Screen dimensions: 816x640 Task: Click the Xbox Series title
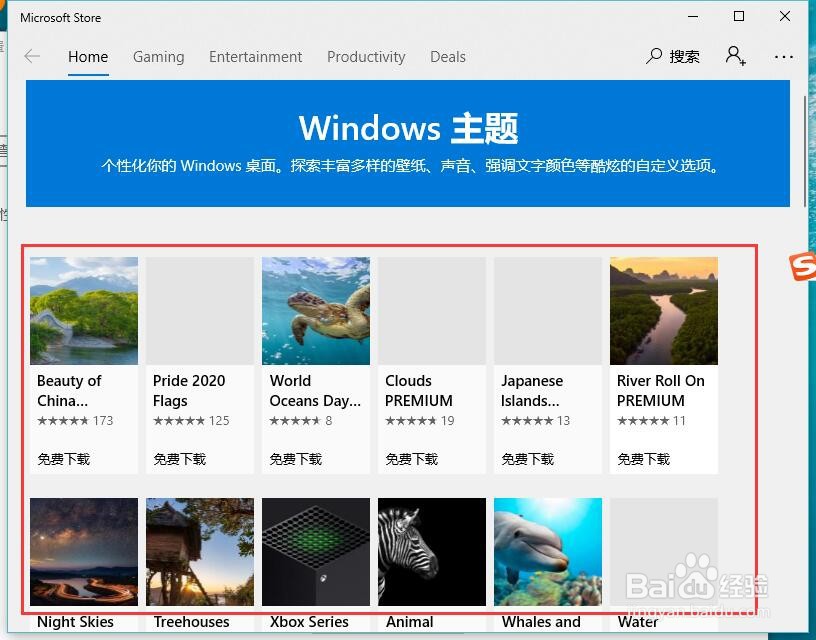309,622
